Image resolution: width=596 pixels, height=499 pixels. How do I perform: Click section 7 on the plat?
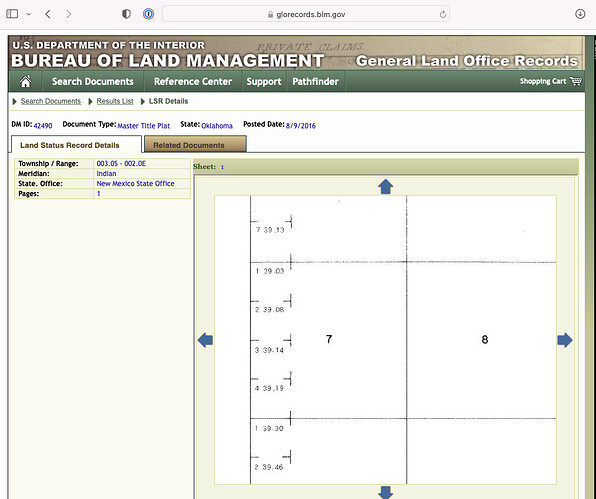click(329, 339)
